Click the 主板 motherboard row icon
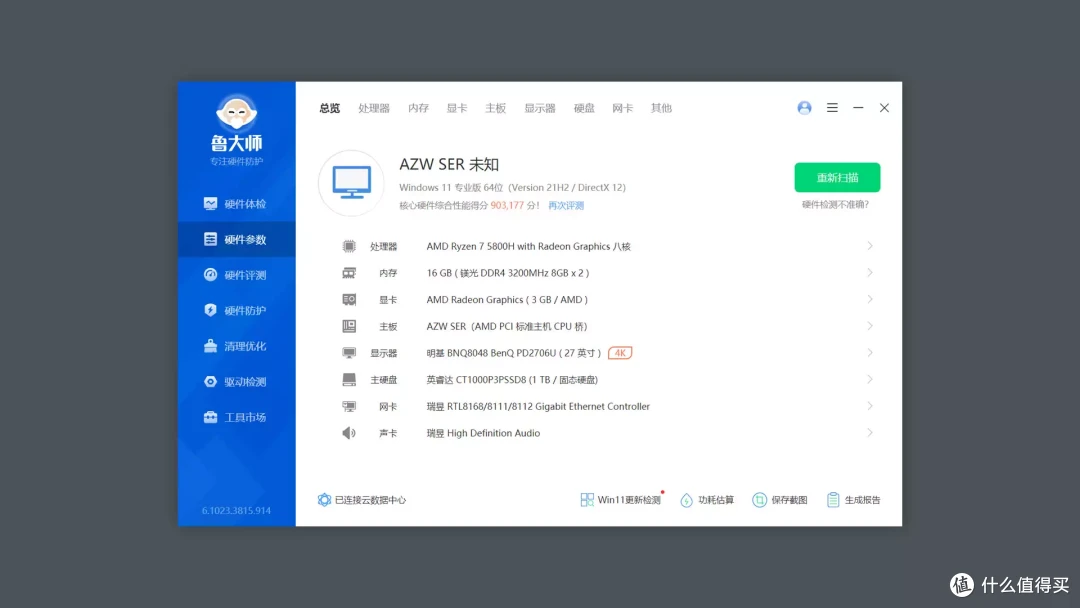 (x=349, y=326)
